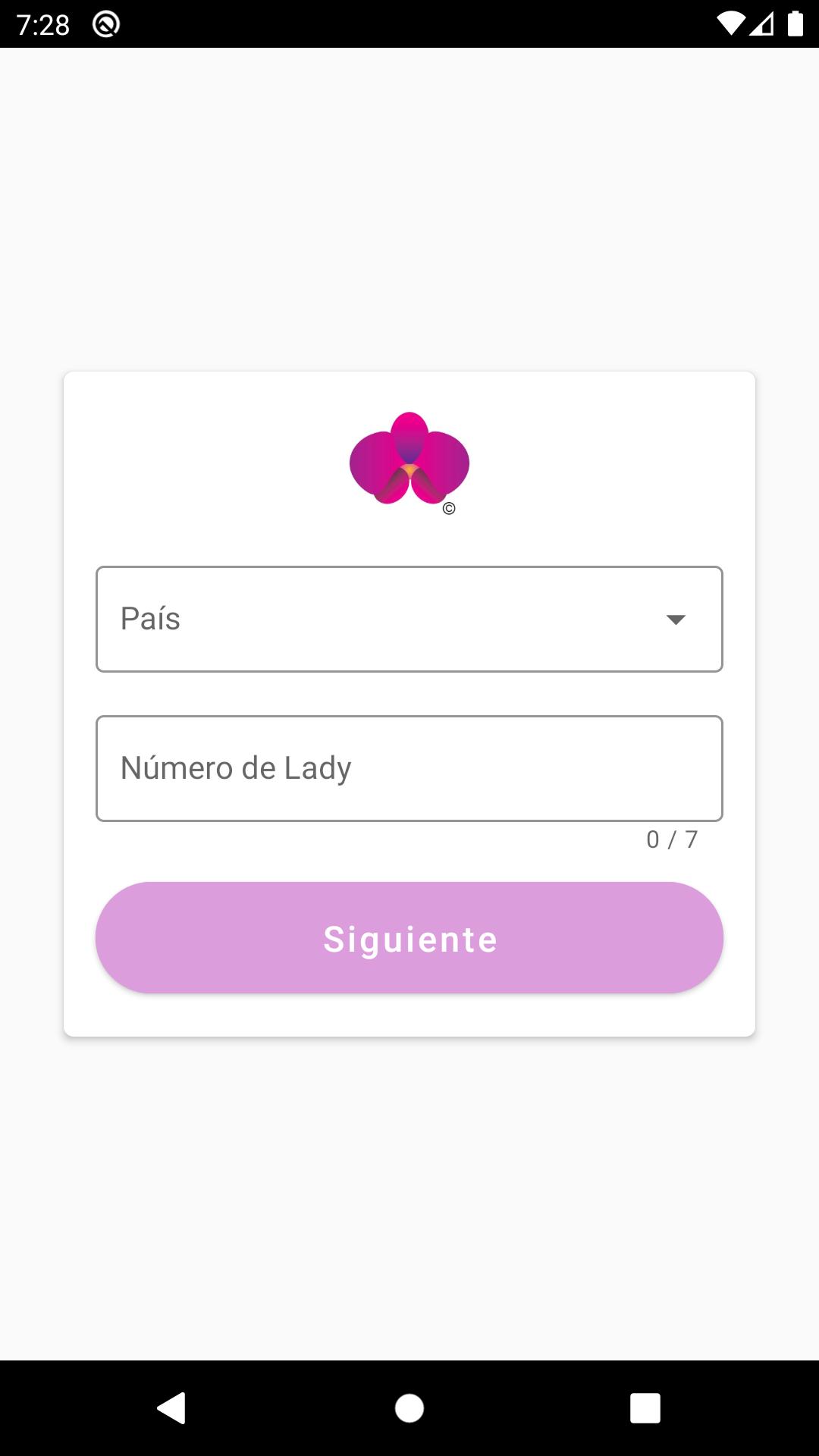Image resolution: width=819 pixels, height=1456 pixels.
Task: Expand country list via the down arrow
Action: (x=676, y=620)
